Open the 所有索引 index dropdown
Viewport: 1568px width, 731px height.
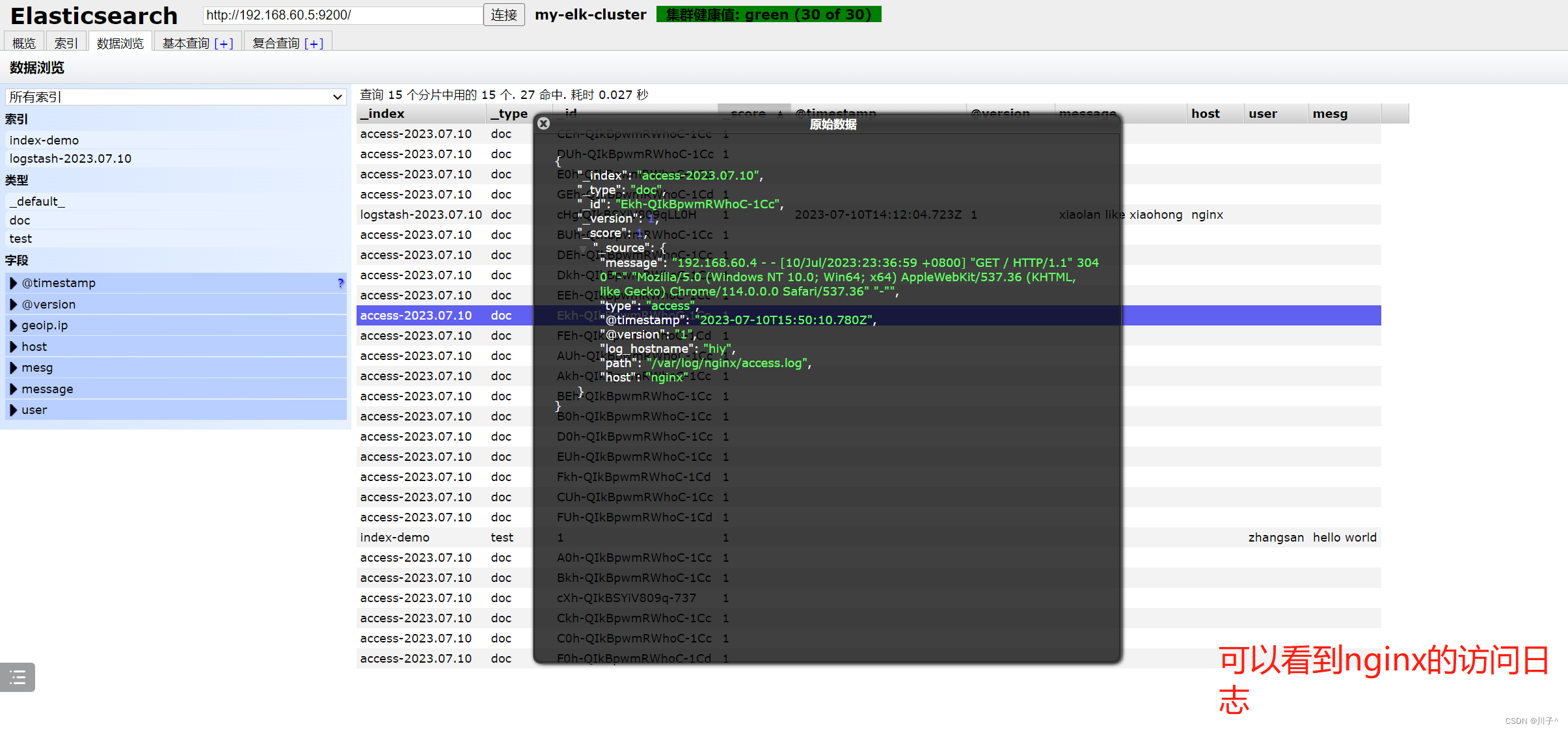click(x=175, y=97)
